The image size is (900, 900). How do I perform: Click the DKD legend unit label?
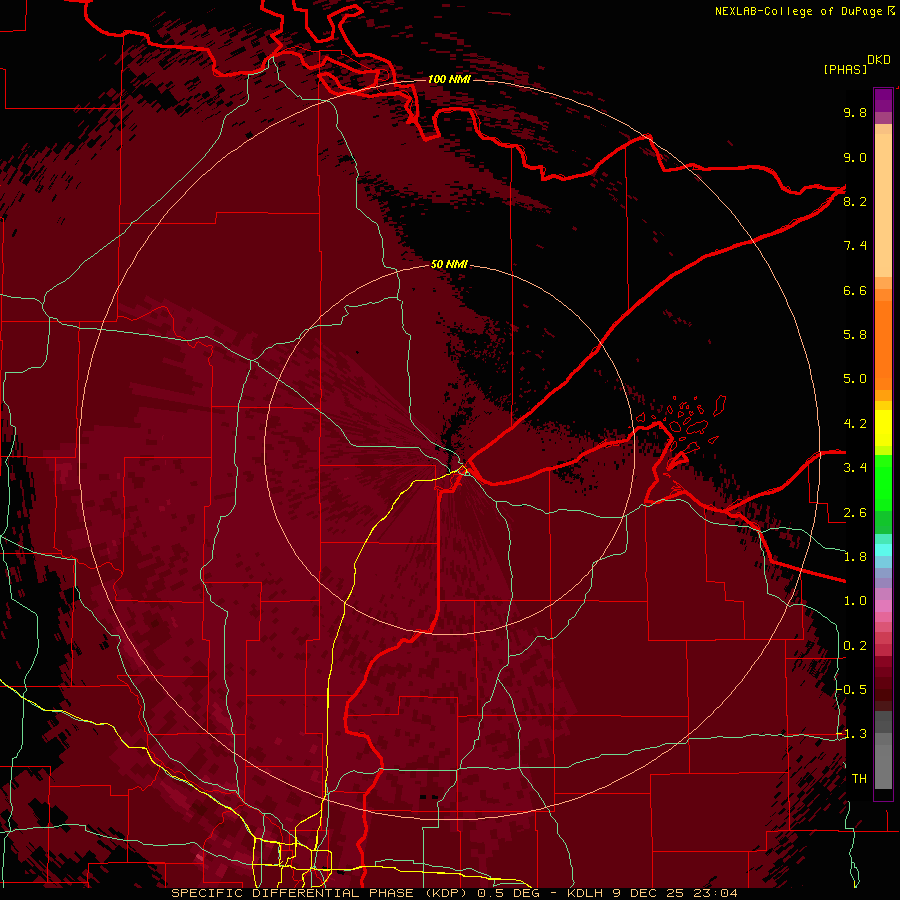pyautogui.click(x=879, y=60)
